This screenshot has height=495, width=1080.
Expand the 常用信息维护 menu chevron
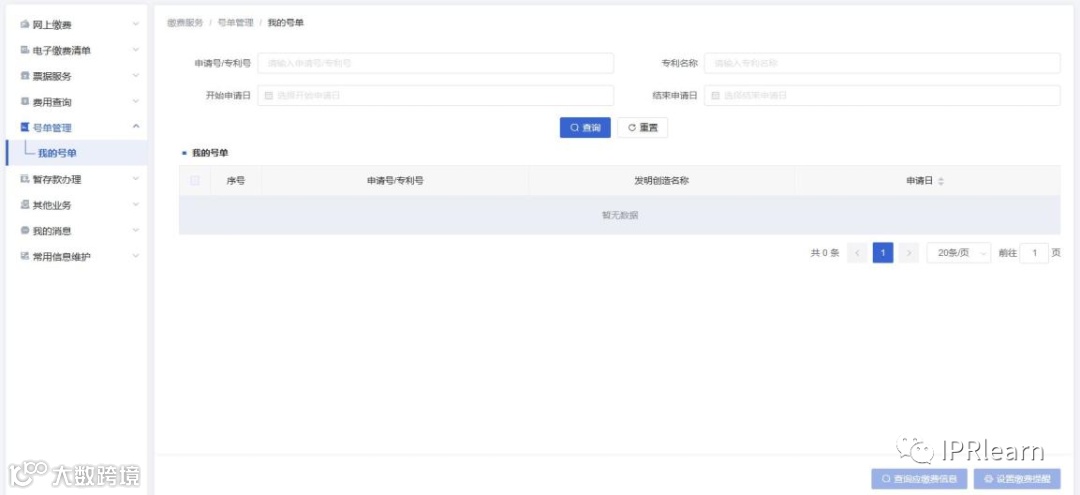coord(136,256)
